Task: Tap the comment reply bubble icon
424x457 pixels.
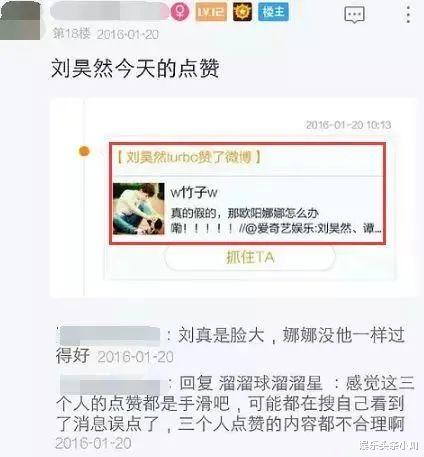Action: [354, 15]
